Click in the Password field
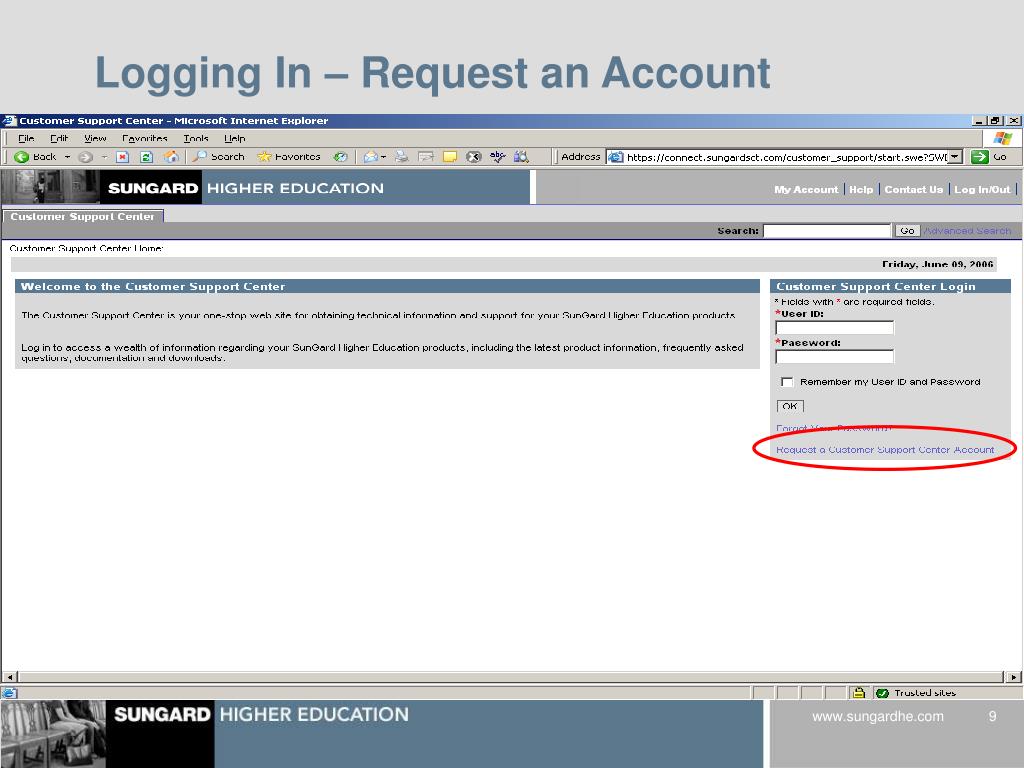The height and width of the screenshot is (768, 1024). (834, 357)
